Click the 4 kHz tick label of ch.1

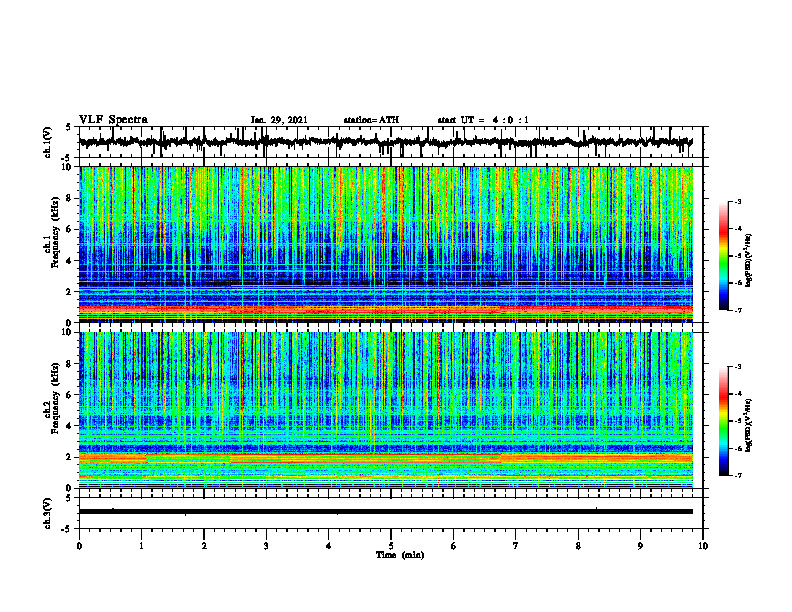(71, 261)
